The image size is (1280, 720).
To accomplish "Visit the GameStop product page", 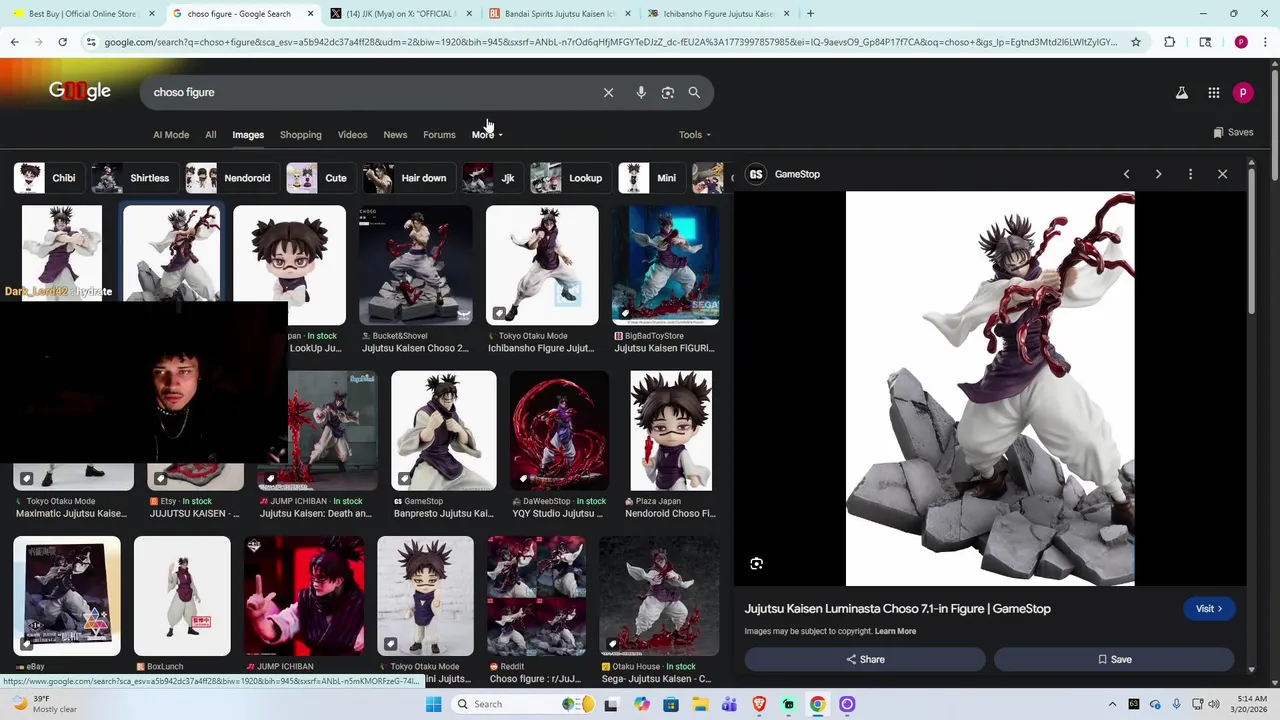I will point(1209,609).
